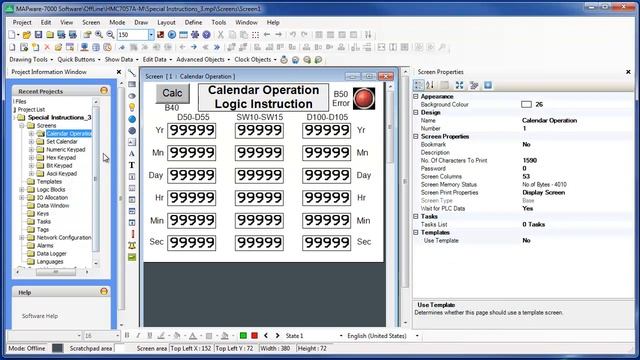This screenshot has width=640, height=360.
Task: Click the Software Help link
Action: click(x=40, y=316)
